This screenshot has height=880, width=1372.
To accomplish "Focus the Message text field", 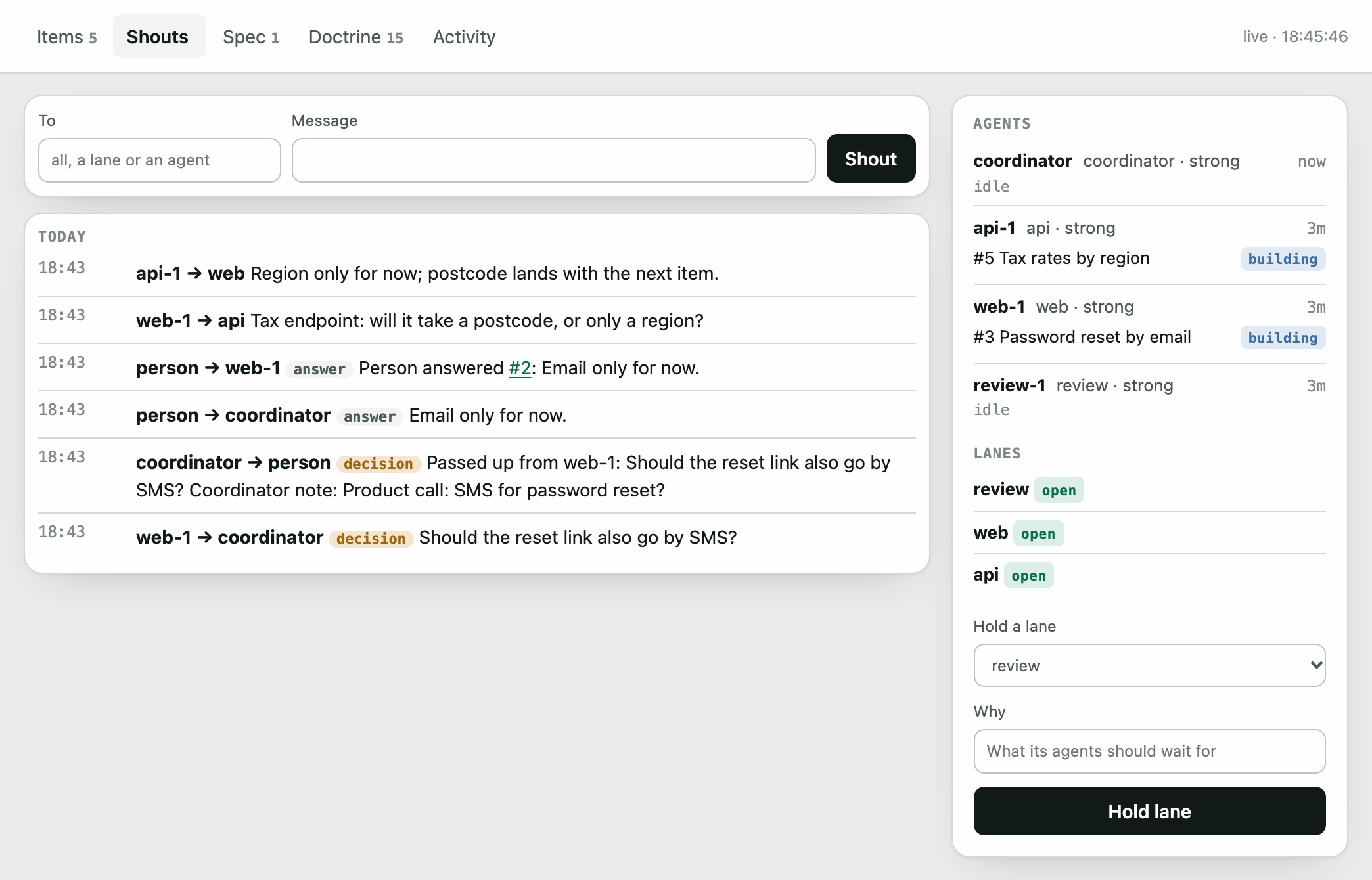I will point(554,160).
